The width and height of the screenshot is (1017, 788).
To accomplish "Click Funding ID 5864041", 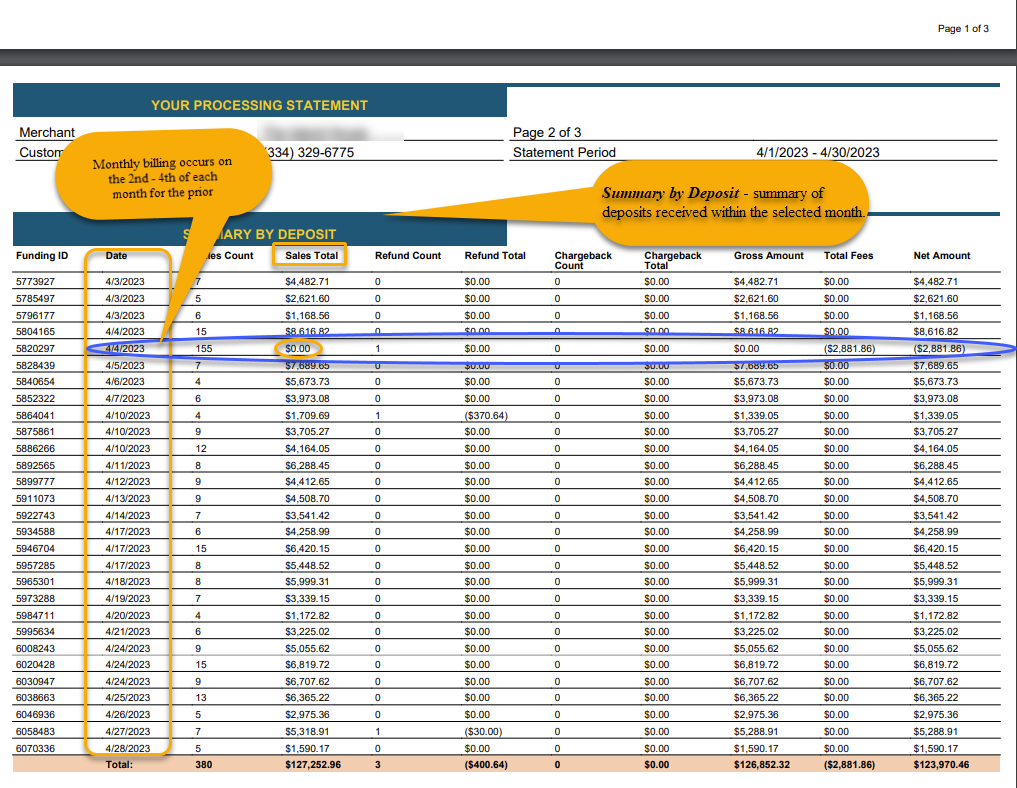I will click(36, 415).
